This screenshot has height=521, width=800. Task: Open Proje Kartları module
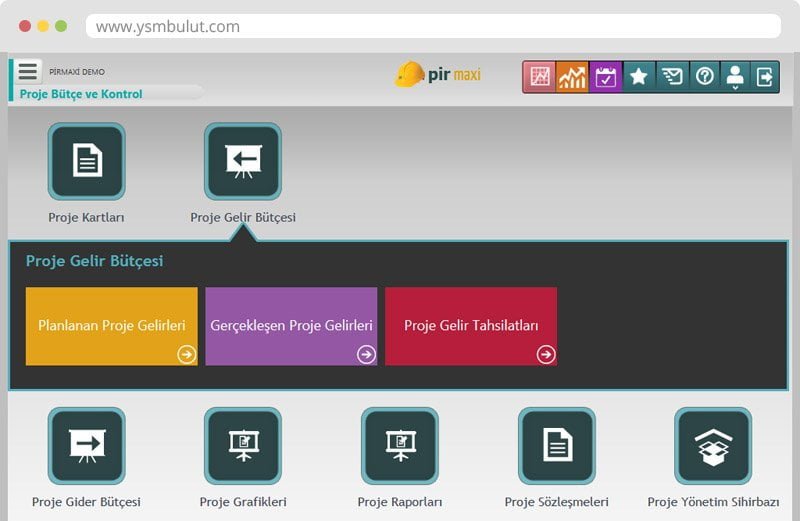87,162
